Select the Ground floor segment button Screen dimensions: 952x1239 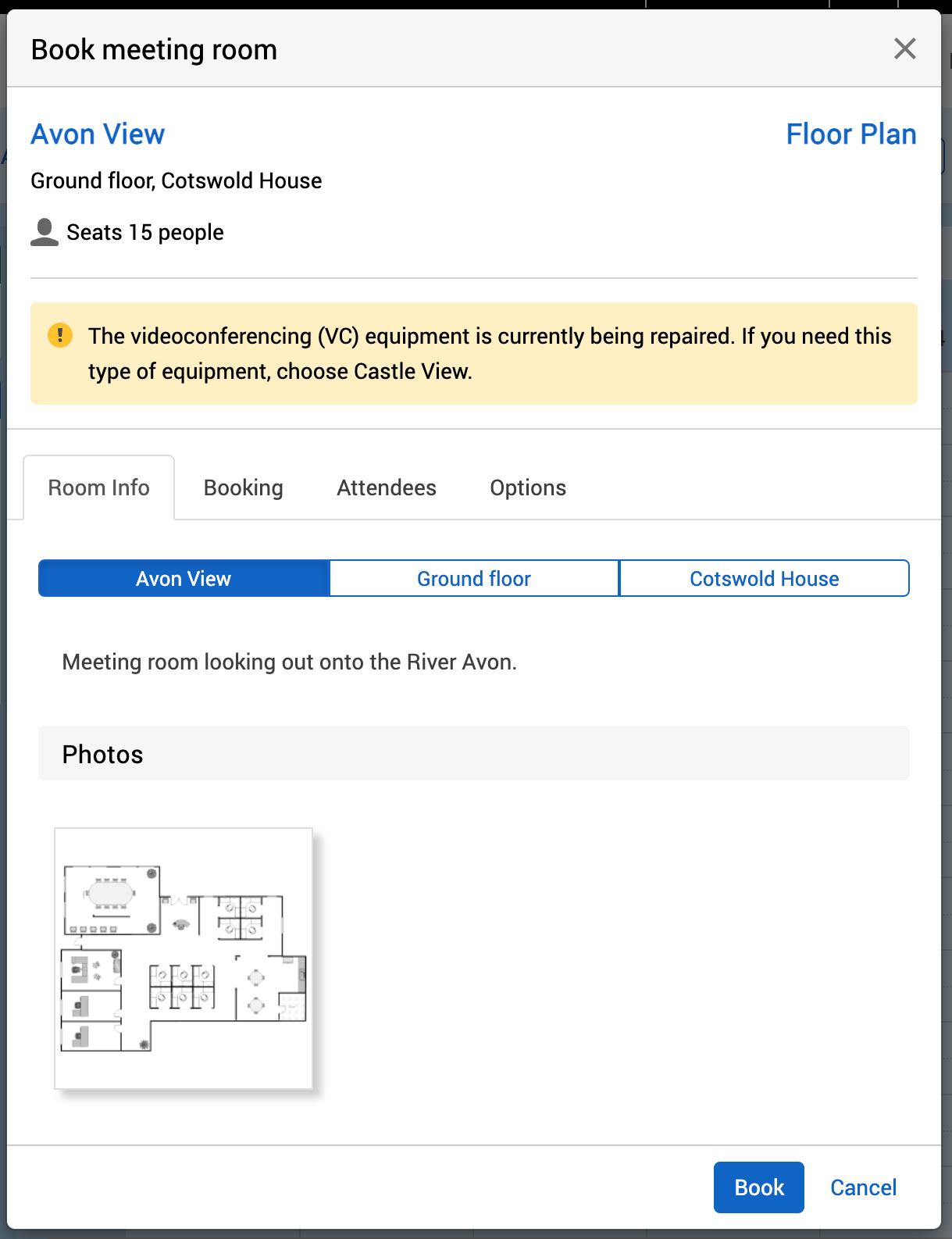(x=474, y=579)
